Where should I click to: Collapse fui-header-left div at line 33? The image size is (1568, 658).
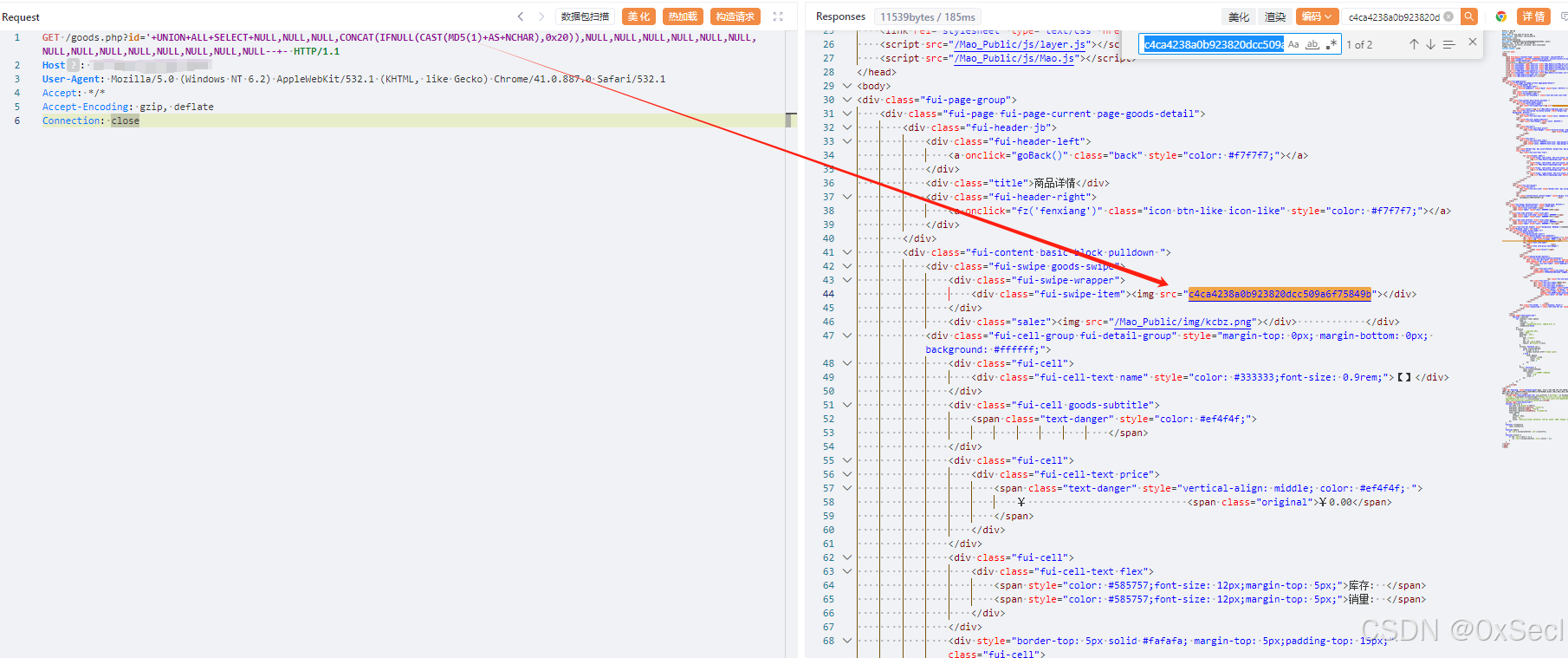coord(847,141)
